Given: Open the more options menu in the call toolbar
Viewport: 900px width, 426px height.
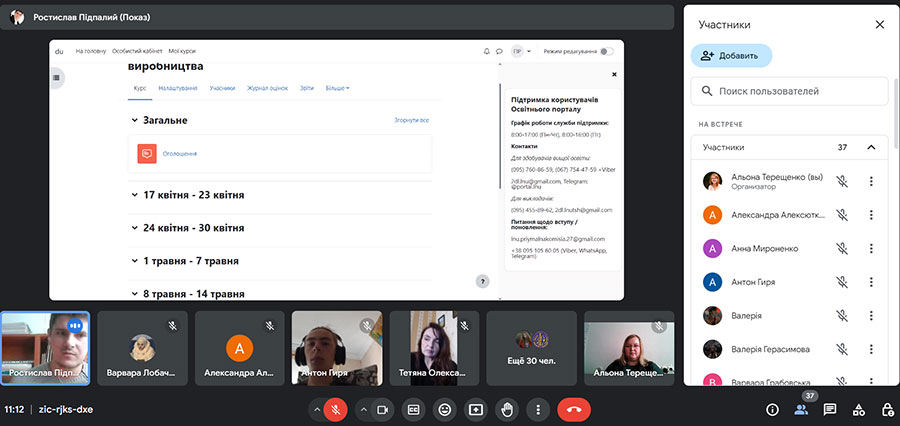Looking at the screenshot, I should pyautogui.click(x=538, y=410).
